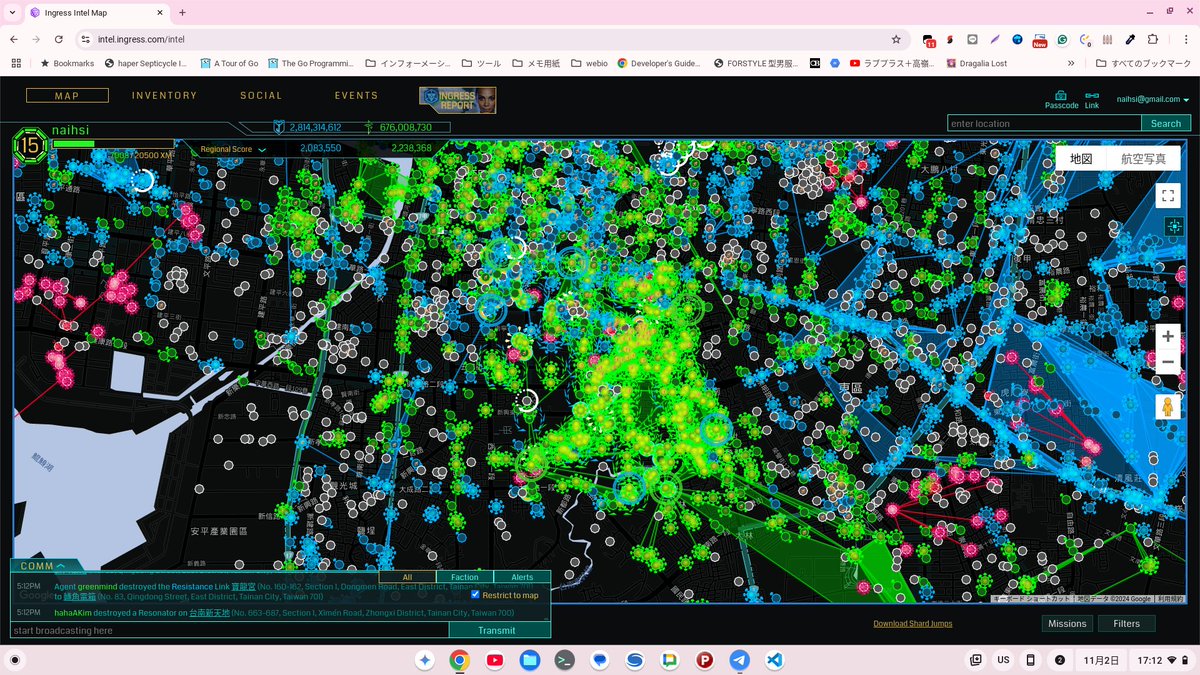The height and width of the screenshot is (675, 1200).
Task: Click the enter location input field
Action: 1044,123
